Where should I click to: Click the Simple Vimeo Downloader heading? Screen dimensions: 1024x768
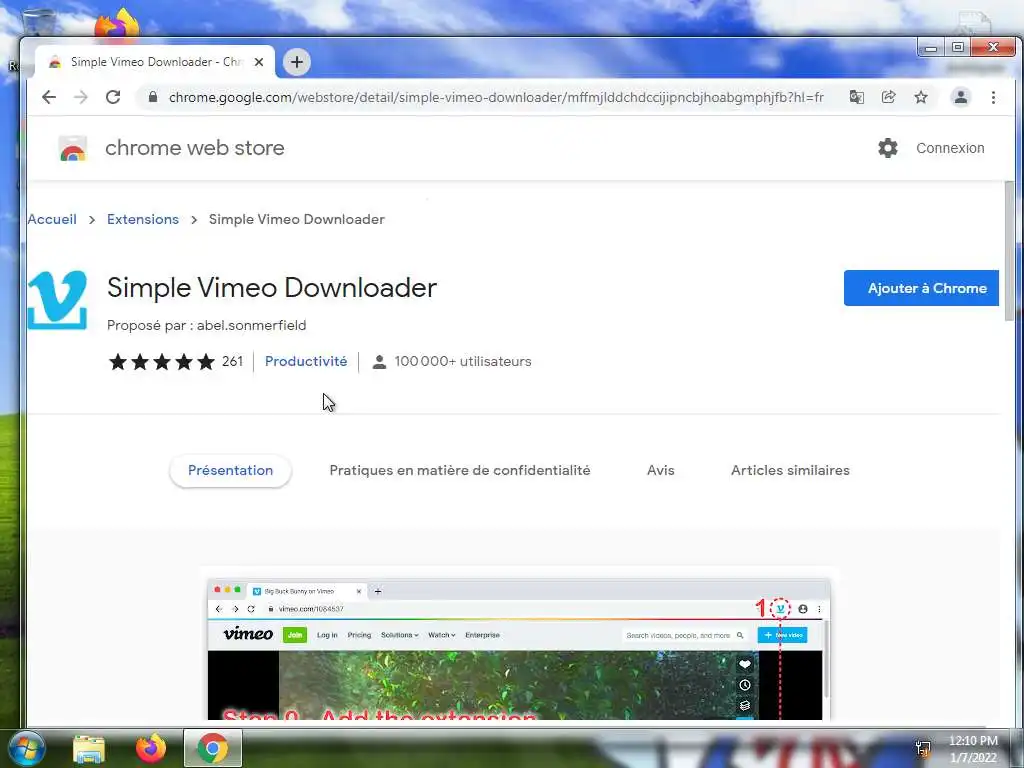pyautogui.click(x=272, y=288)
